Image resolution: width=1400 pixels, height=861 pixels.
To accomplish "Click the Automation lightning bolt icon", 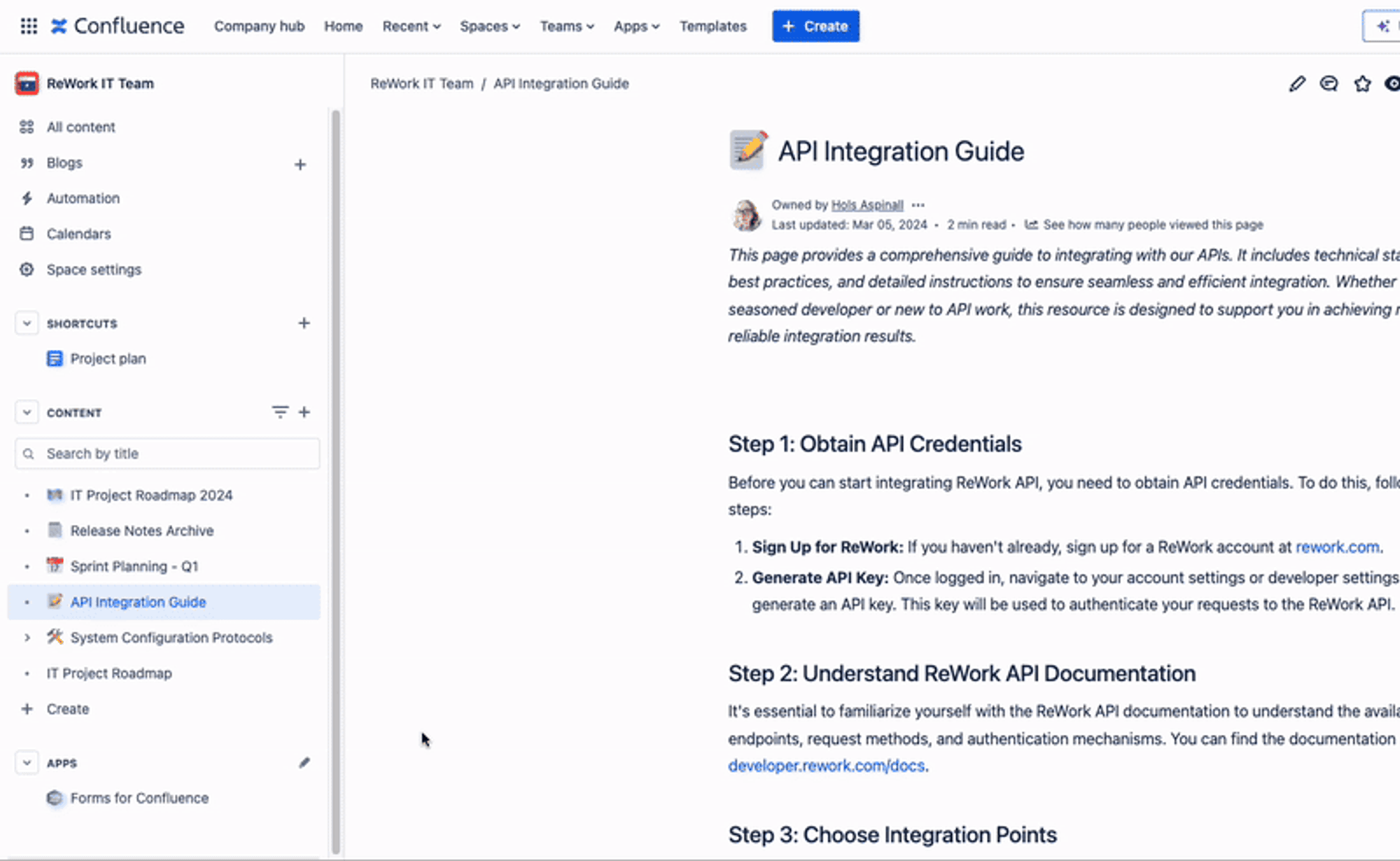I will [x=27, y=198].
